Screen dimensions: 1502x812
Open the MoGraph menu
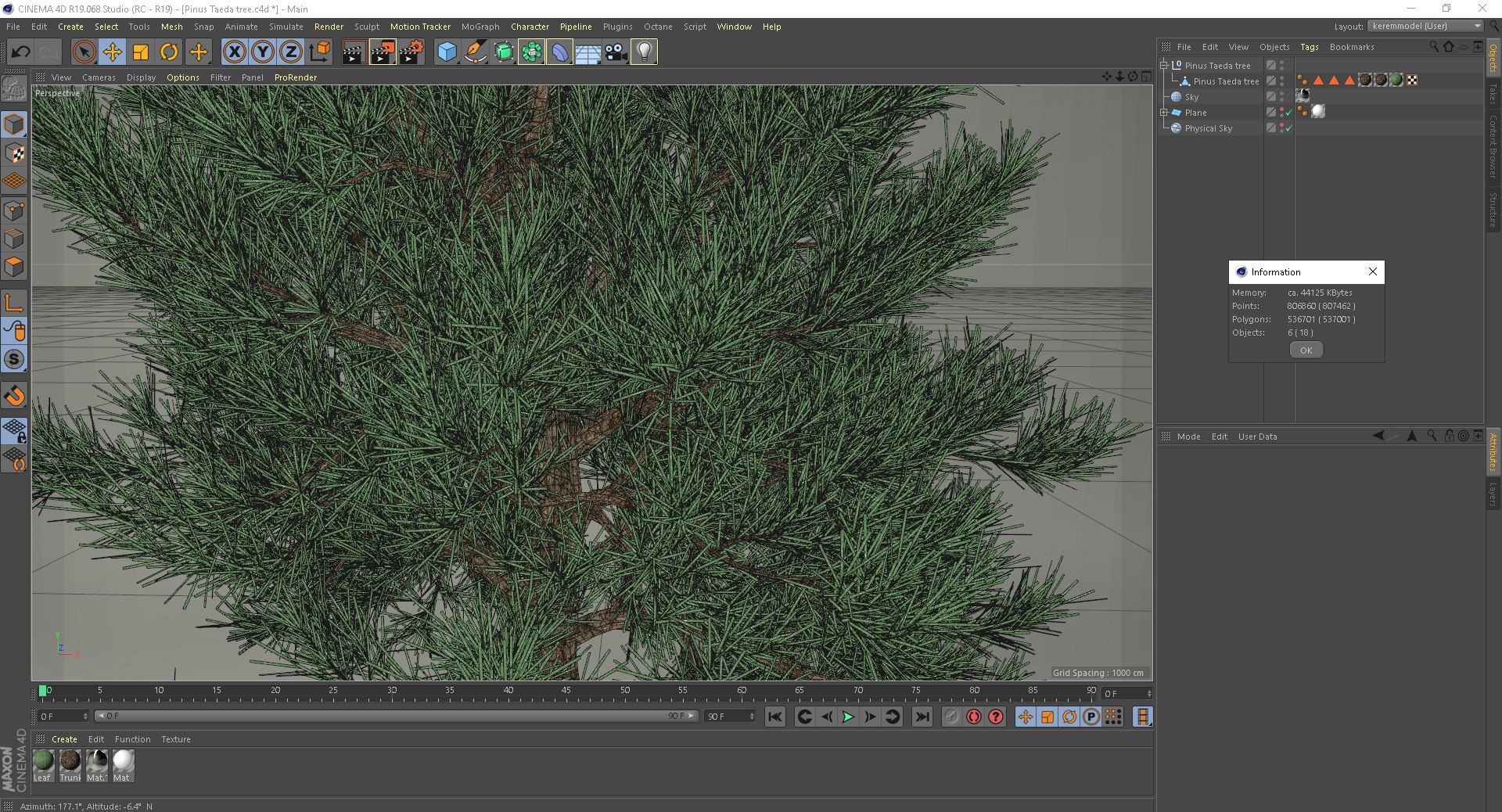[480, 27]
